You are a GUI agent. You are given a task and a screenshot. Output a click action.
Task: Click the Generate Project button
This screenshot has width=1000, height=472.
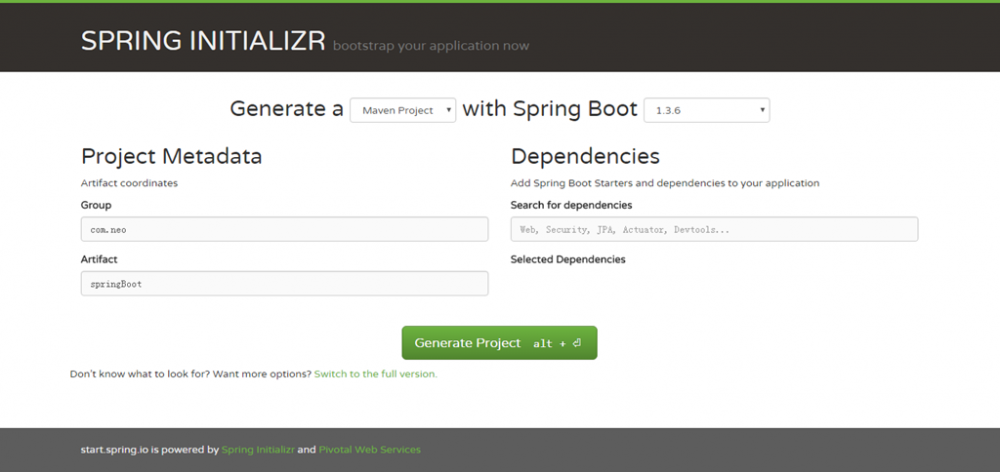499,343
